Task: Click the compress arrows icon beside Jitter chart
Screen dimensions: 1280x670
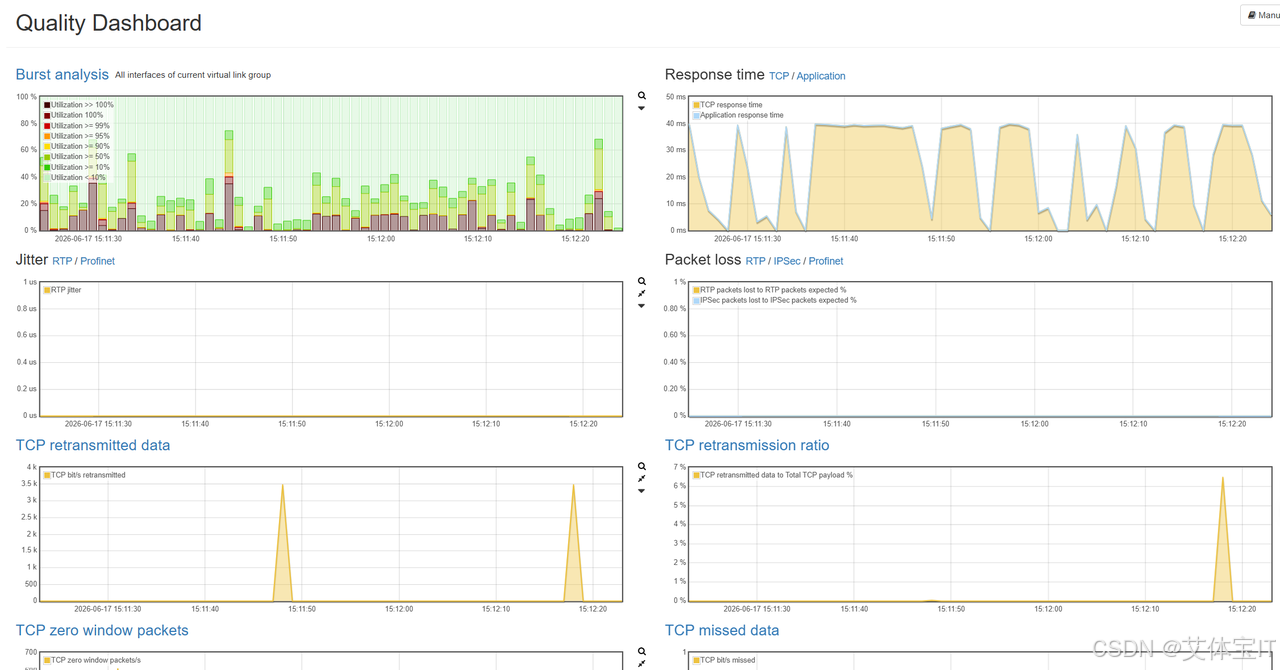Action: [642, 294]
